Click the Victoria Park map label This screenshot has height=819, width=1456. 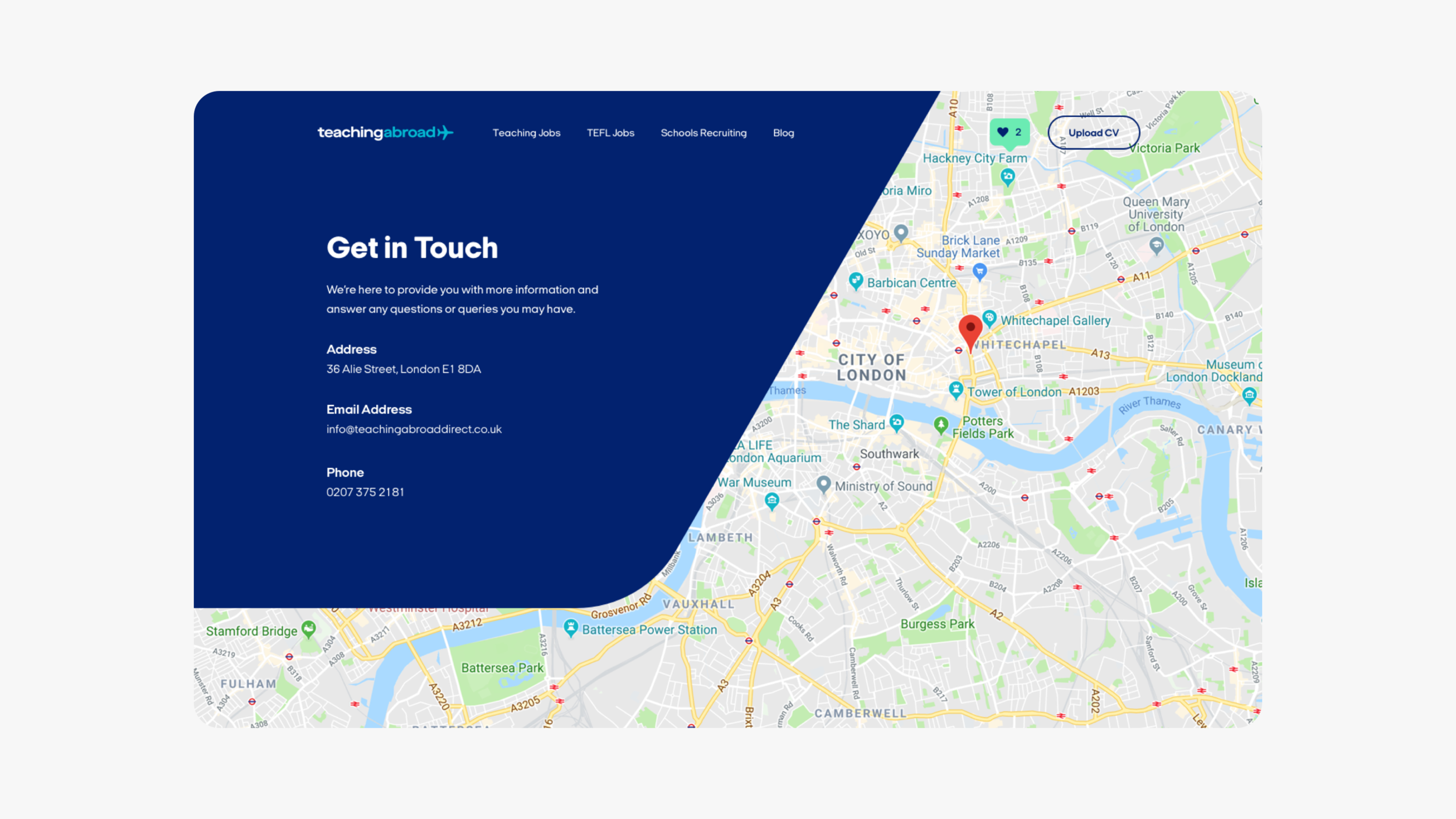[1164, 149]
